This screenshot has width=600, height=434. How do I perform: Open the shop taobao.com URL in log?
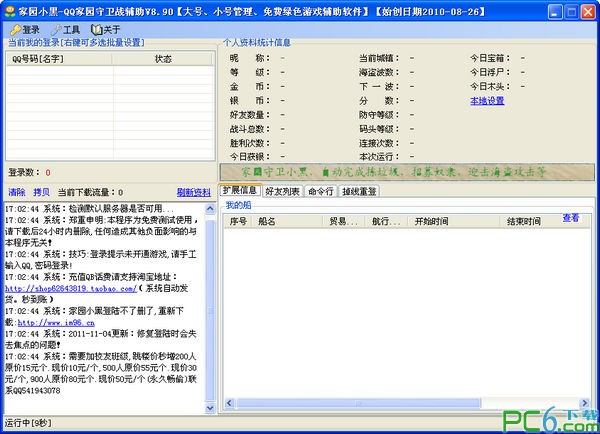[71, 288]
